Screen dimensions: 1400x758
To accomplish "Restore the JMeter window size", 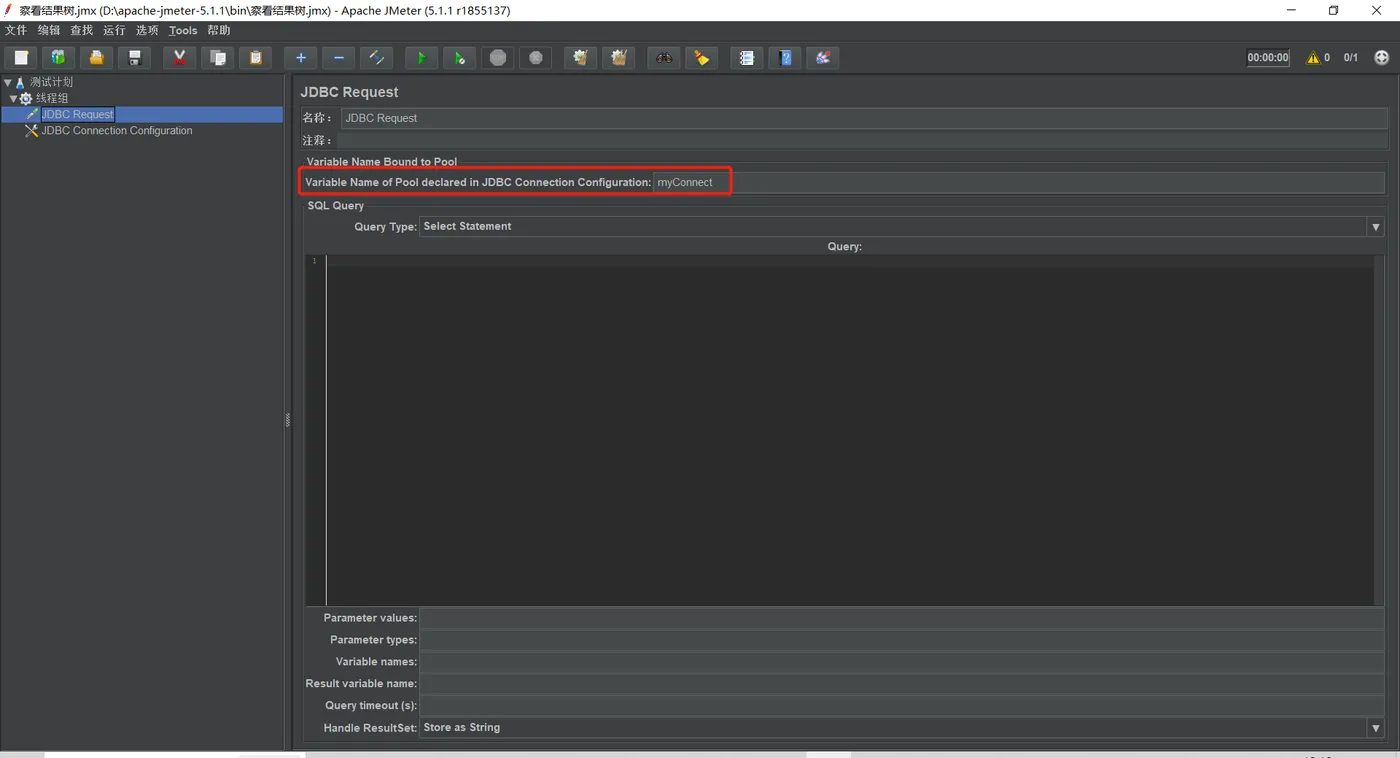I will [x=1333, y=10].
